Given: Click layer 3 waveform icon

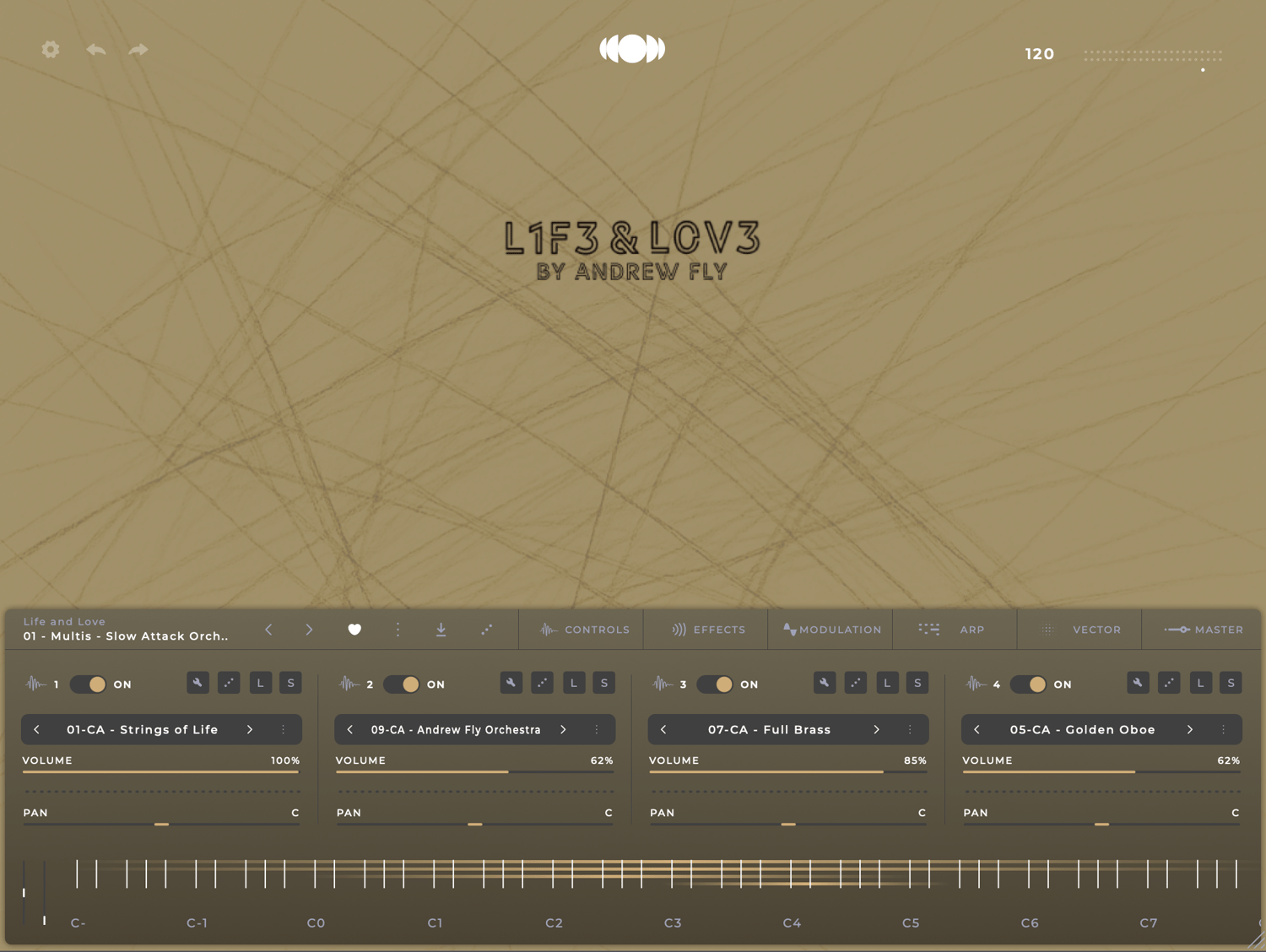Looking at the screenshot, I should 663,684.
